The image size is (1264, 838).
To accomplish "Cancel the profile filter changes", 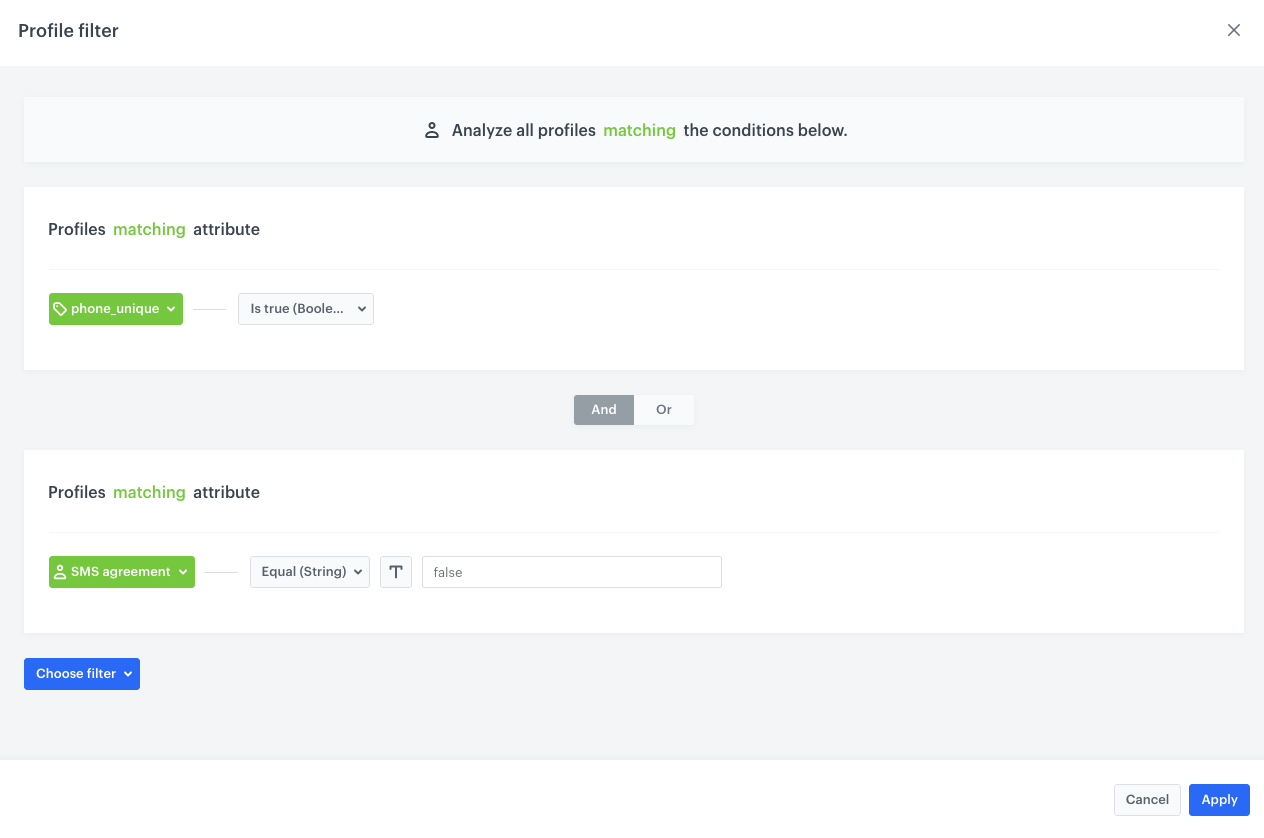I will tap(1147, 799).
